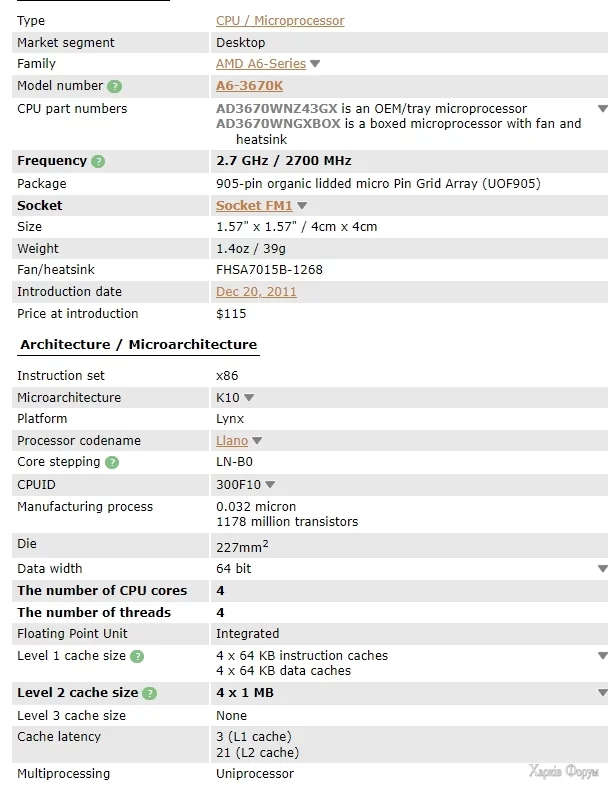This screenshot has width=608, height=785.
Task: Click the help icon beside Level 1 cache size
Action: click(x=137, y=657)
